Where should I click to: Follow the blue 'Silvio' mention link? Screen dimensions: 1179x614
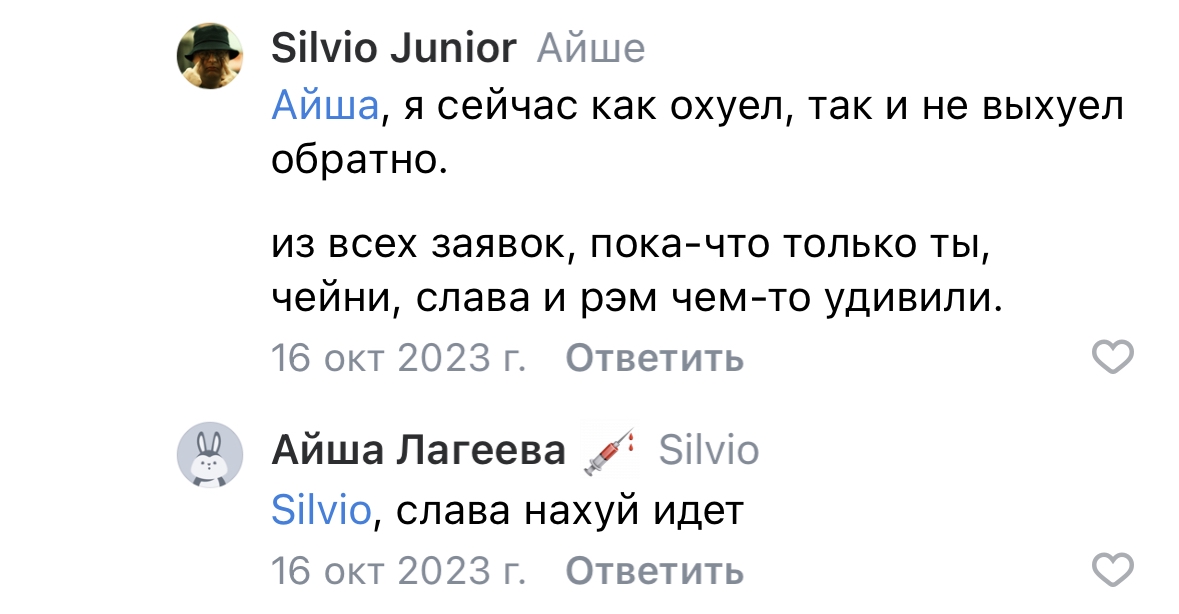coord(321,510)
